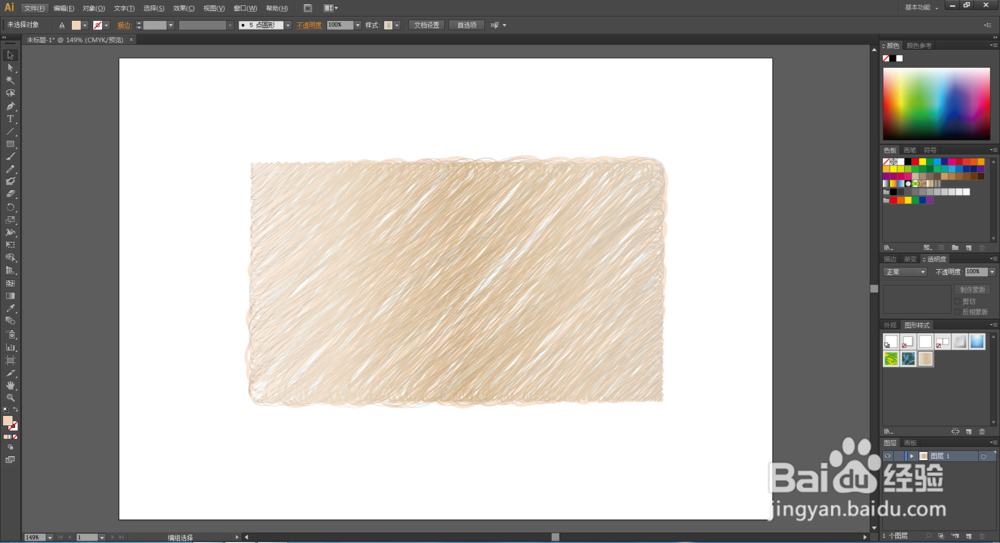Select the Artboard tool

(x=10, y=361)
